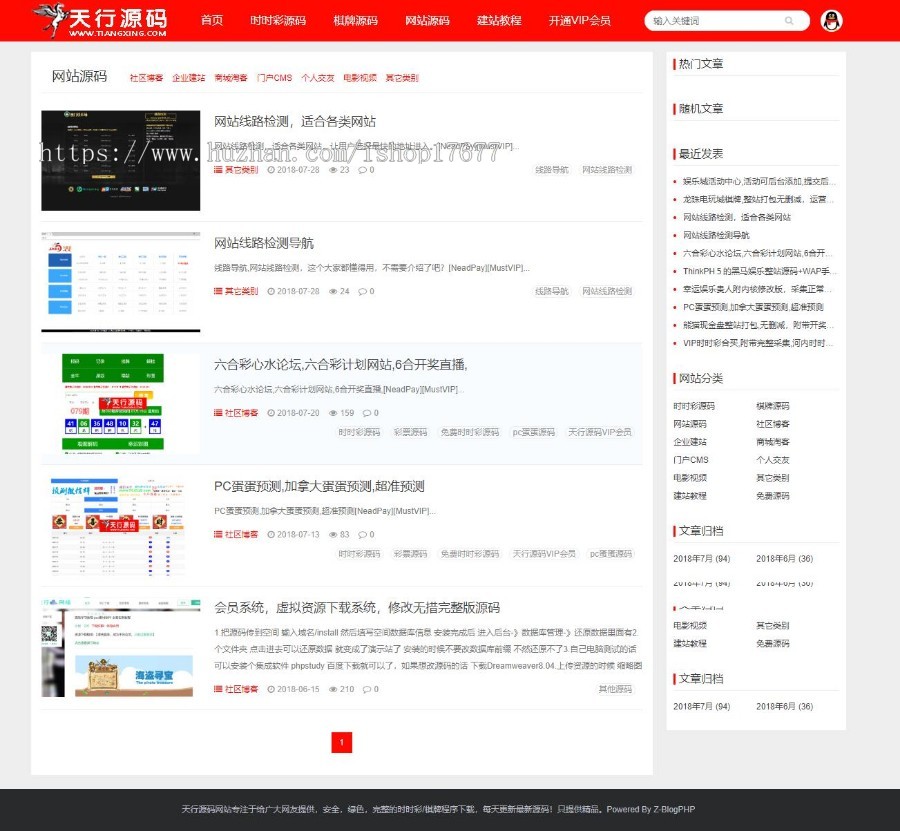This screenshot has width=900, height=831.
Task: Select the 其它类别 subcategory tab in header
Action: 402,78
